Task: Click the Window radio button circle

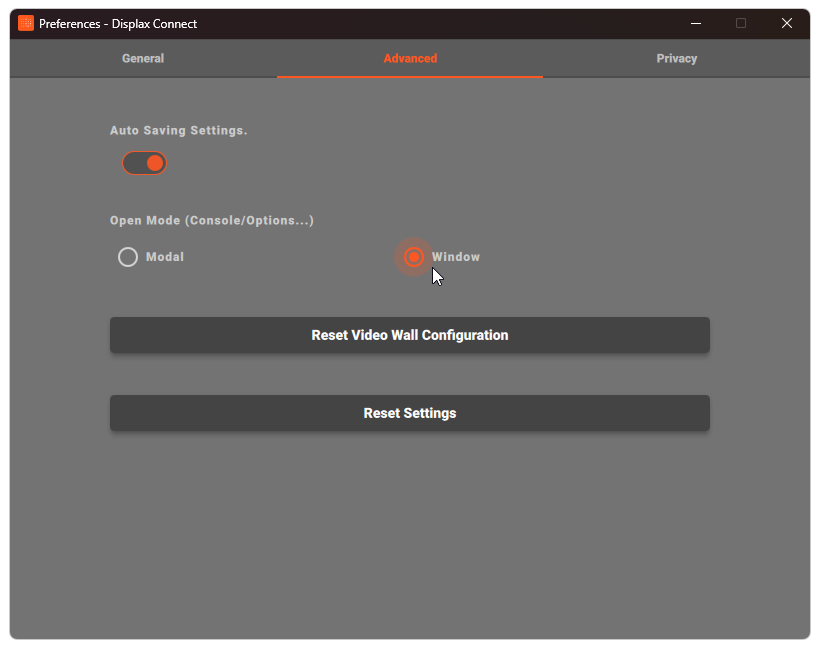Action: point(414,257)
